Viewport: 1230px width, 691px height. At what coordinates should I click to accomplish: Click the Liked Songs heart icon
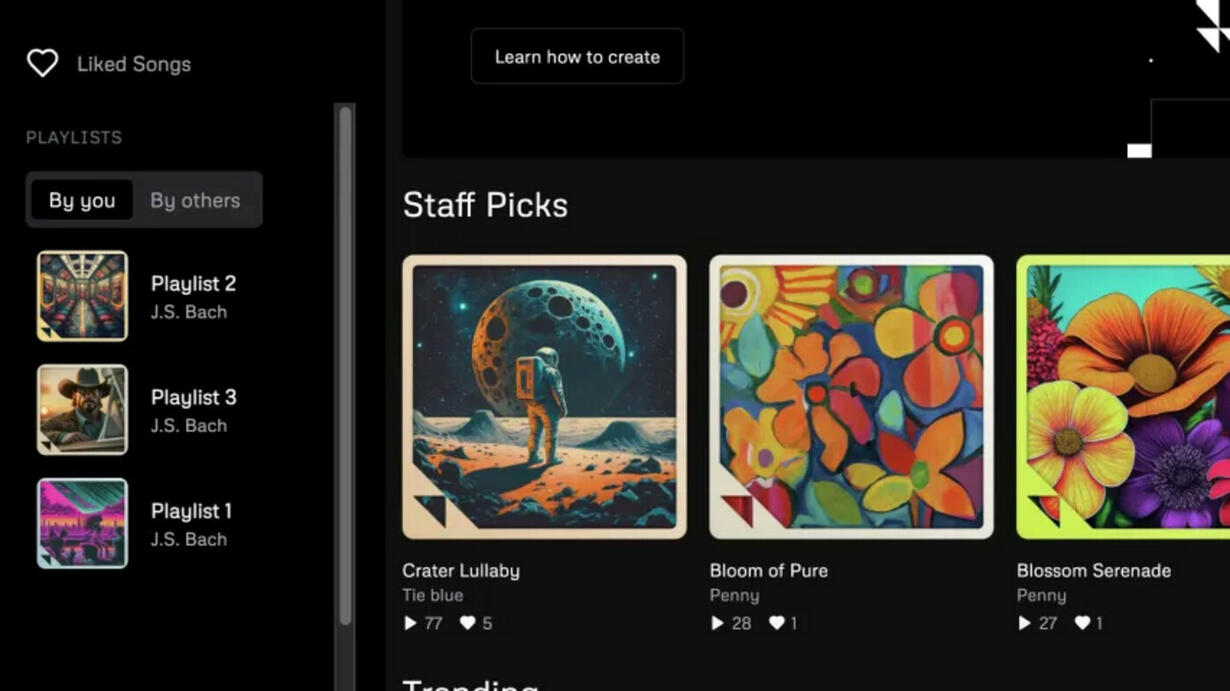tap(42, 64)
